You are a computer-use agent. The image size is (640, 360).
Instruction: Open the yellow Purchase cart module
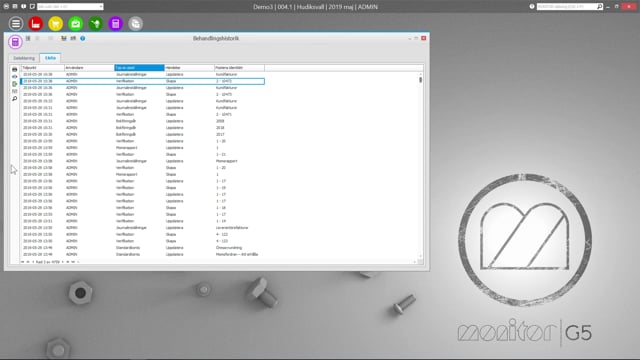tap(56, 24)
